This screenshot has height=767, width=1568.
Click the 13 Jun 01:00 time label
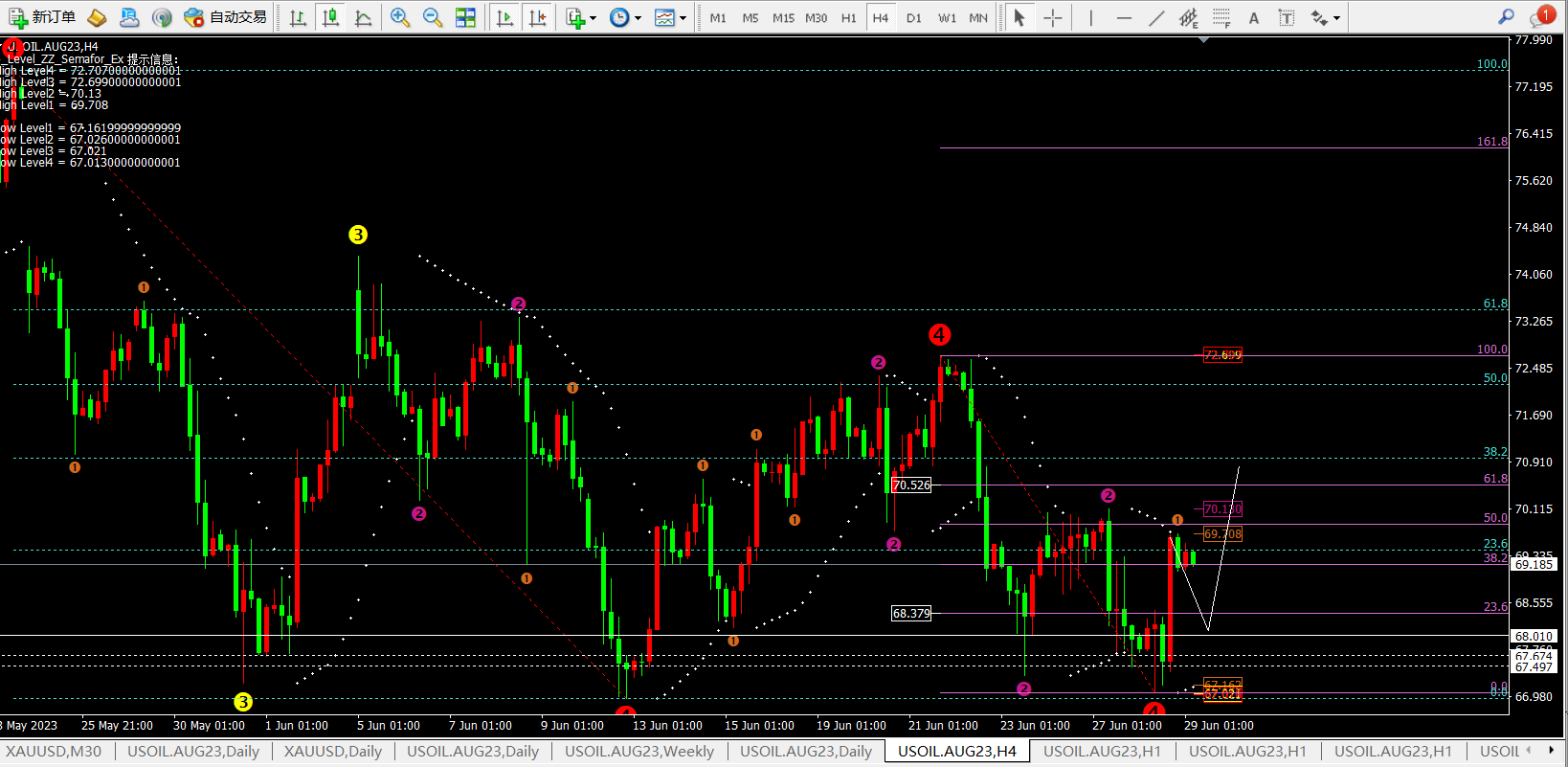click(x=667, y=726)
